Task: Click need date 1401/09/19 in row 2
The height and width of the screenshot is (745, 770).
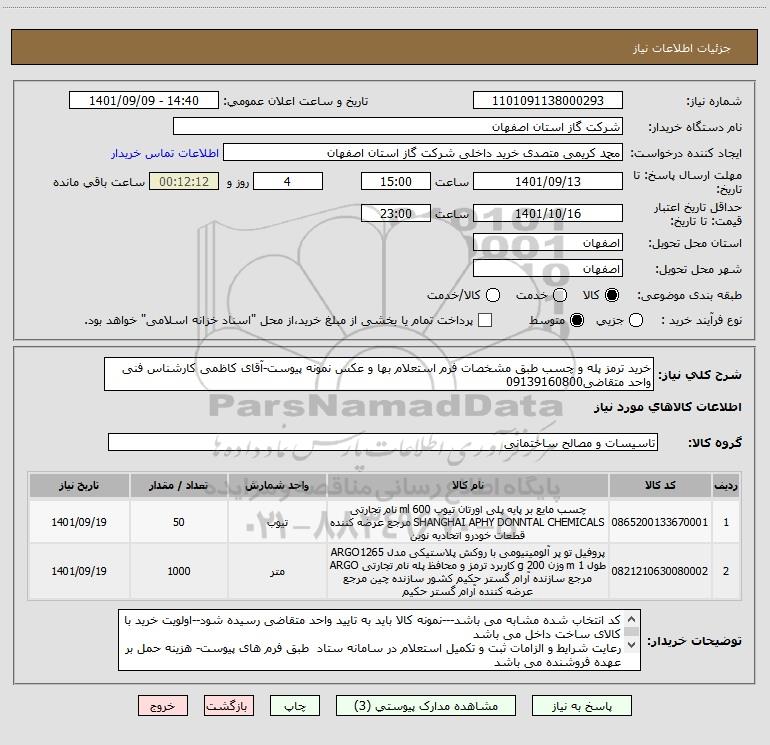Action: [79, 571]
